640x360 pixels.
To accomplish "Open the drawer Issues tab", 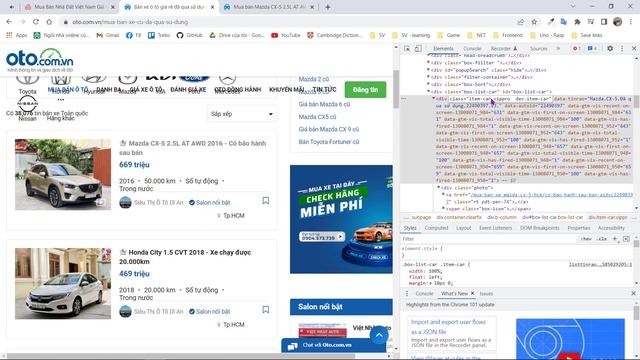I will coord(486,293).
